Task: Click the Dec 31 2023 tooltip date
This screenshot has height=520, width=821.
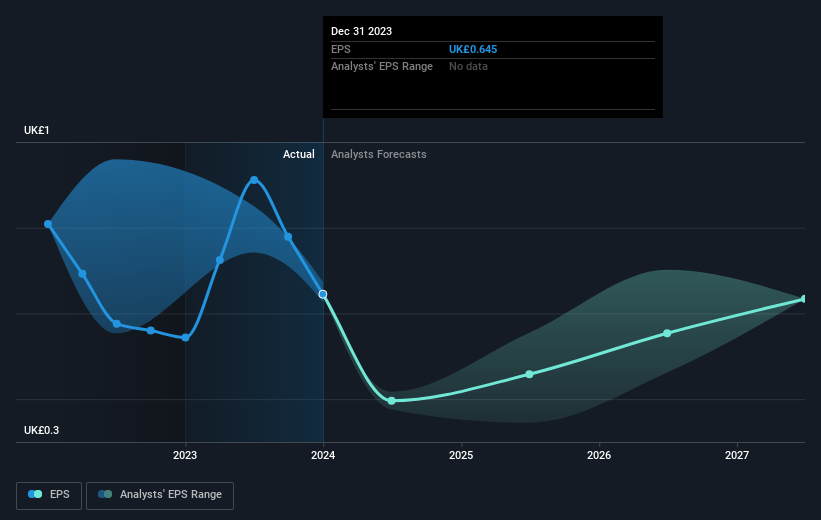Action: tap(361, 31)
